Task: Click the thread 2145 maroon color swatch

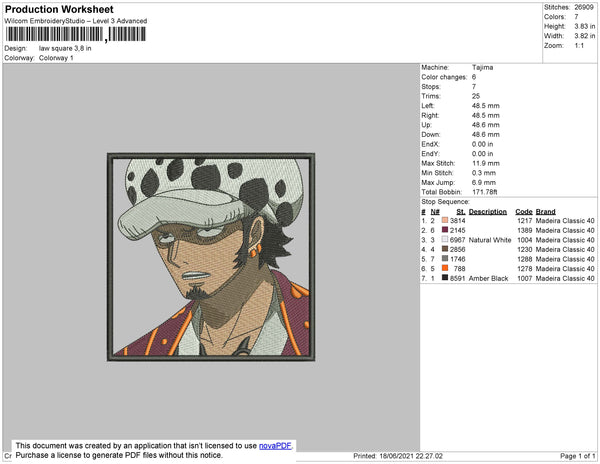Action: 445,230
